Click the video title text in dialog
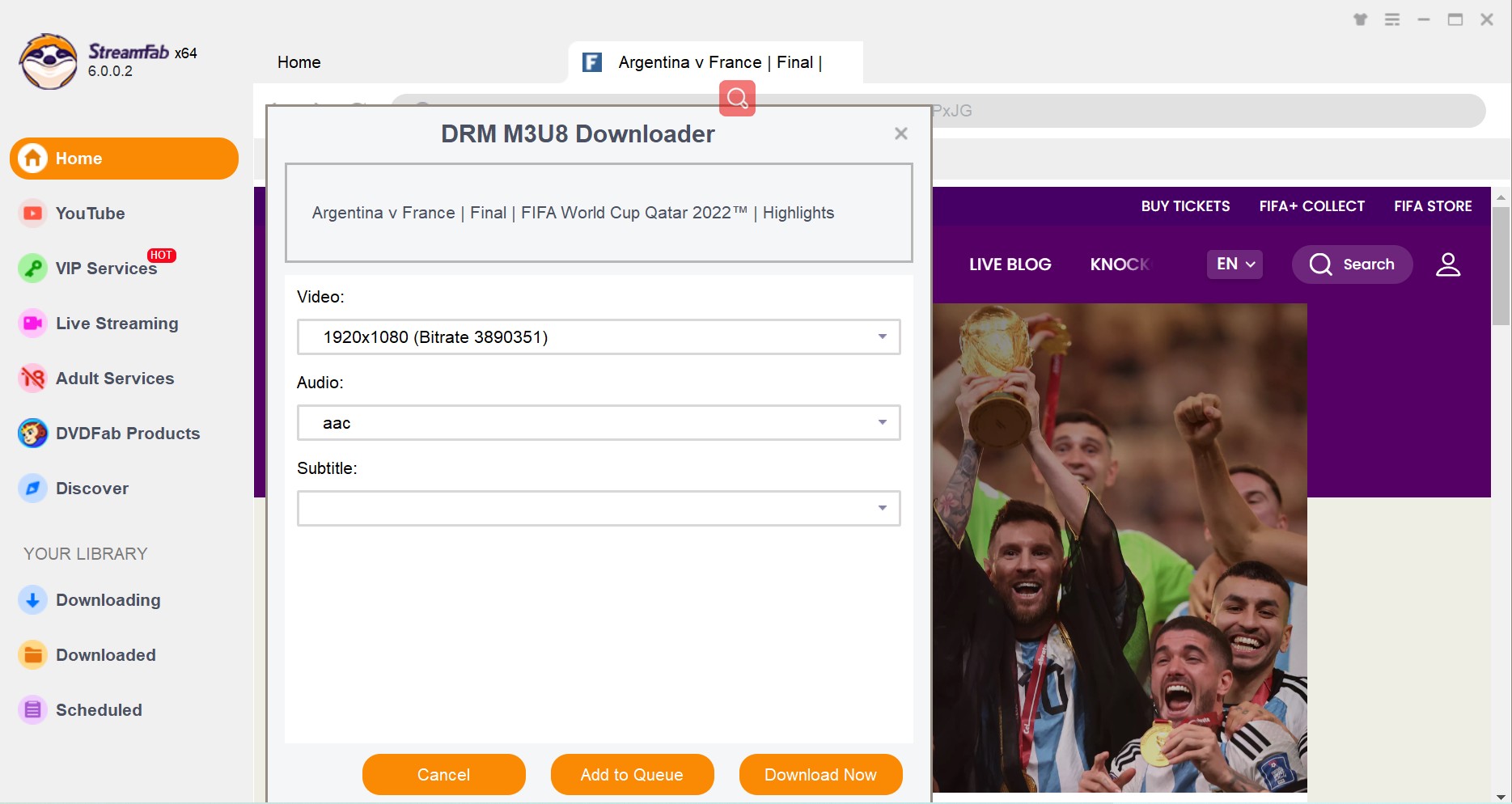1512x804 pixels. (x=573, y=213)
